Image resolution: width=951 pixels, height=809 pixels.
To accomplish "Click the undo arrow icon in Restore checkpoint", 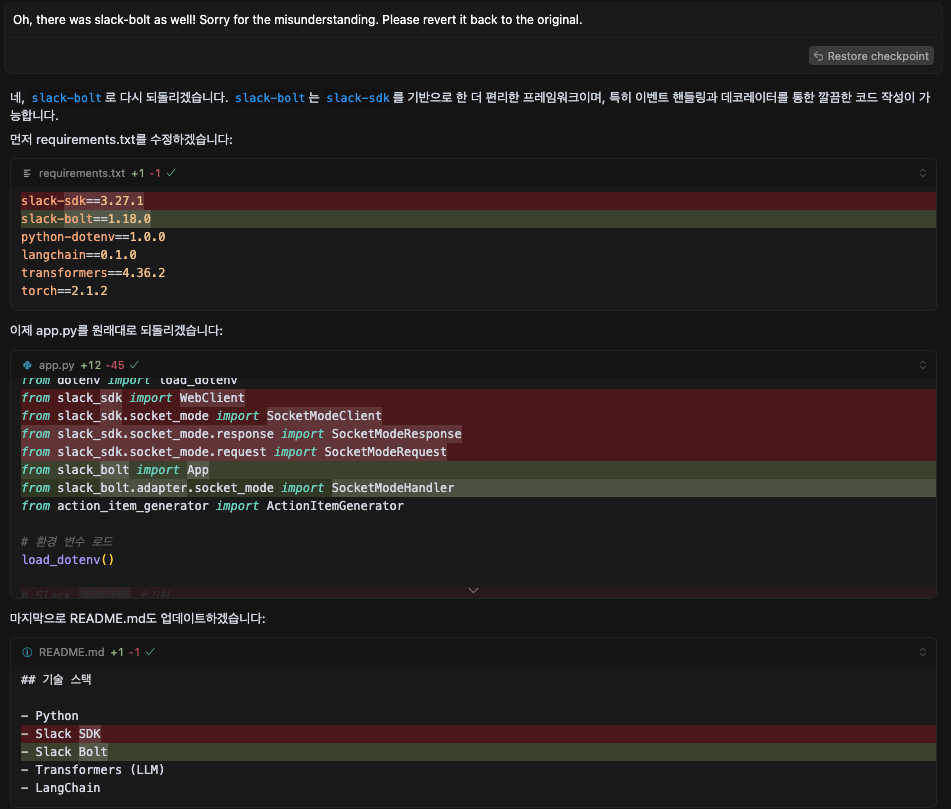I will [819, 56].
